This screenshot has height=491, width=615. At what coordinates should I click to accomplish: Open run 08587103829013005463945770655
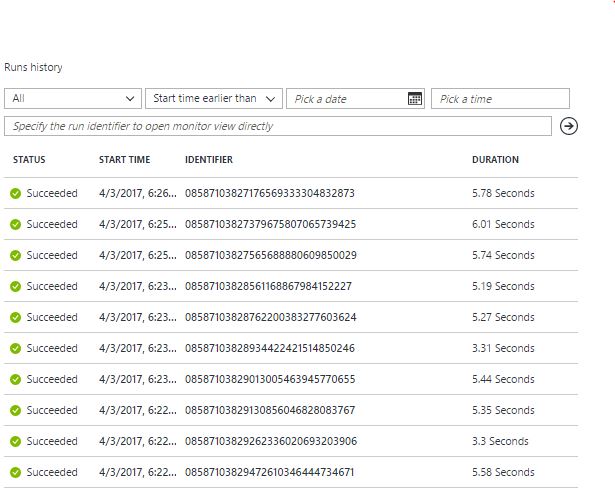(x=270, y=379)
